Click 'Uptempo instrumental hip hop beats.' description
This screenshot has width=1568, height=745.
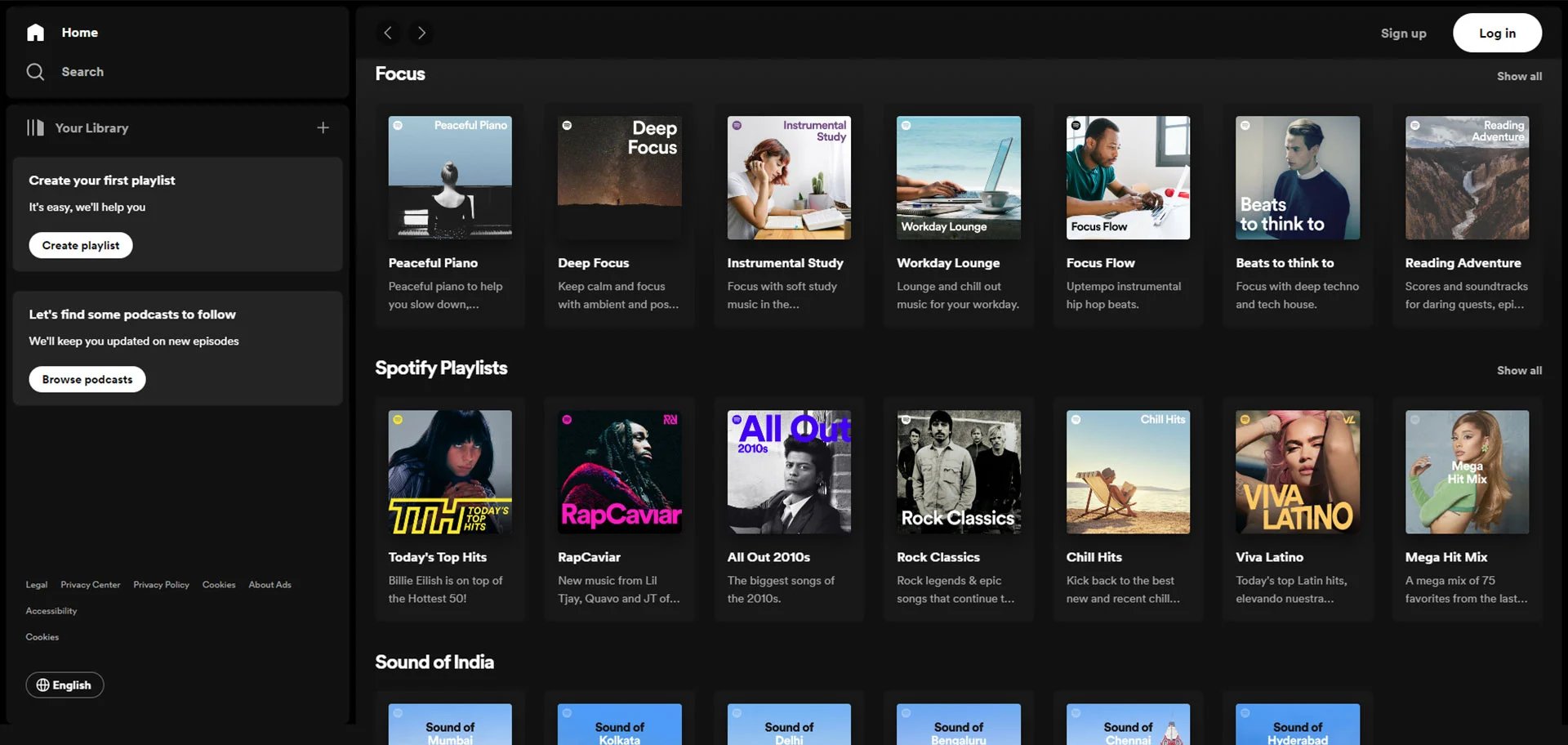[1124, 295]
